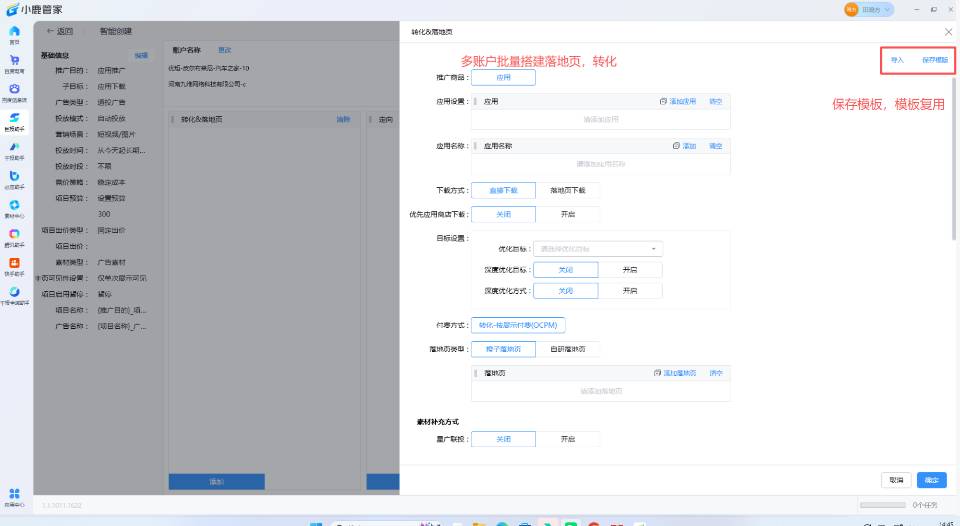Turn 星广联投 to 开启
Screen dimensions: 960x526
pyautogui.click(x=568, y=439)
